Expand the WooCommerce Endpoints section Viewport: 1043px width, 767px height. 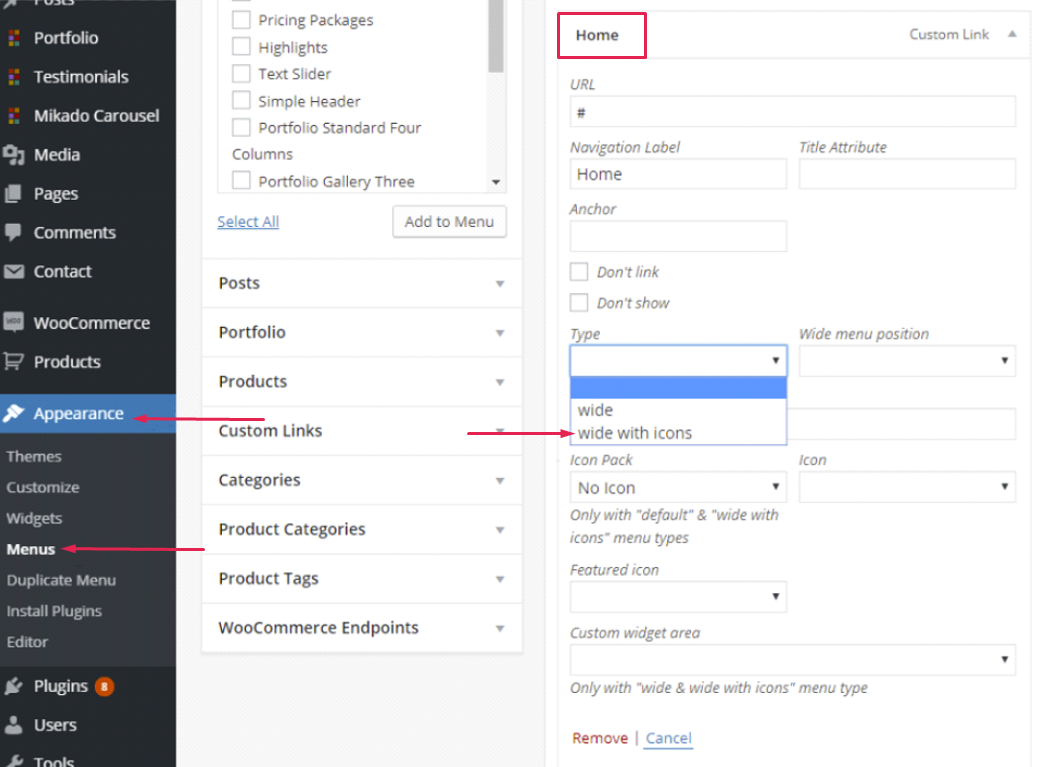(x=361, y=628)
